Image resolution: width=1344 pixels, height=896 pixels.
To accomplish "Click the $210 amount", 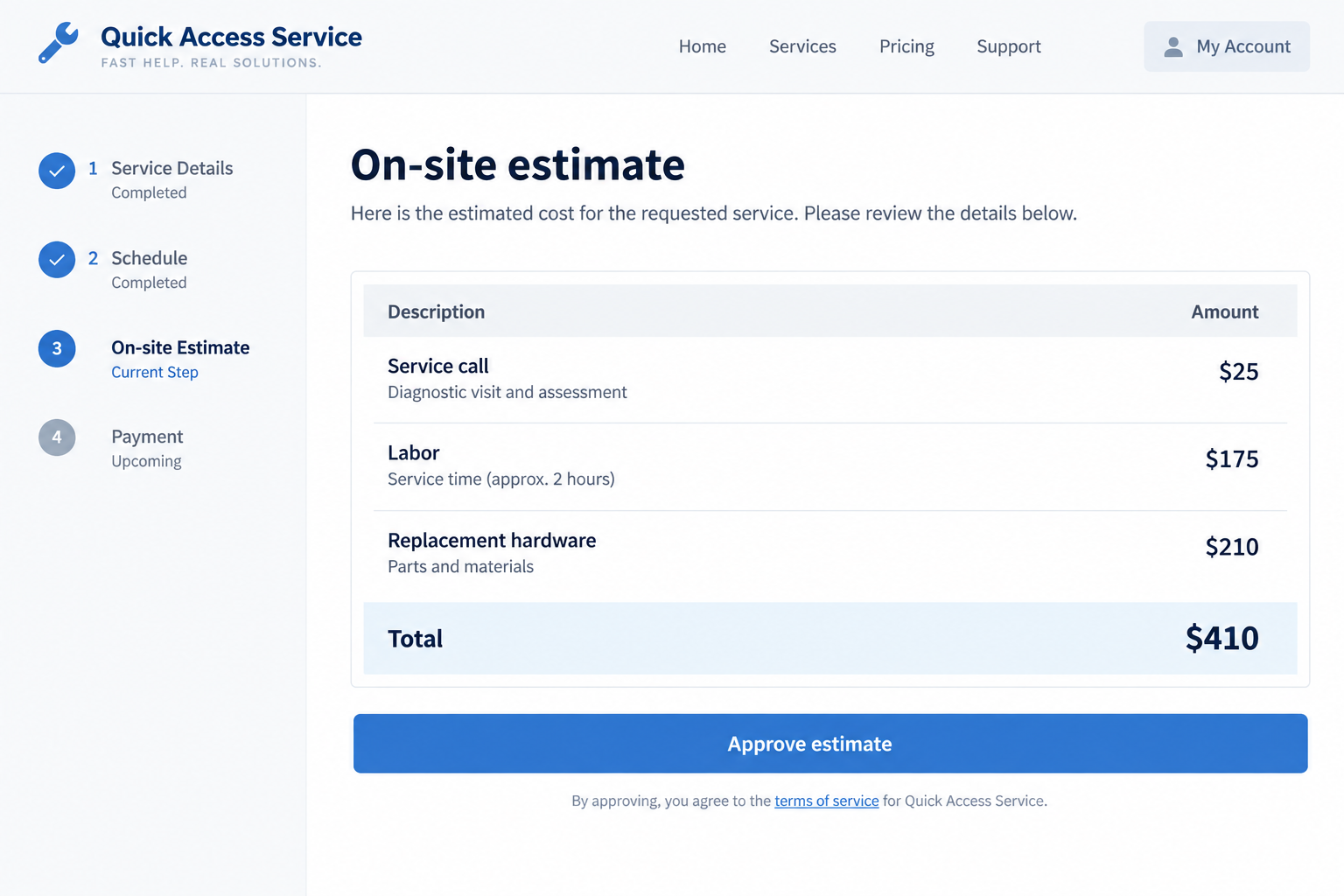I will click(1232, 547).
